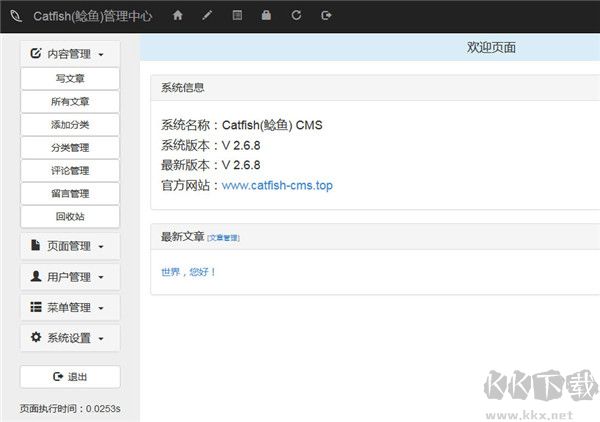Expand the 菜单管理 dropdown
Image resolution: width=600 pixels, height=422 pixels.
69,307
